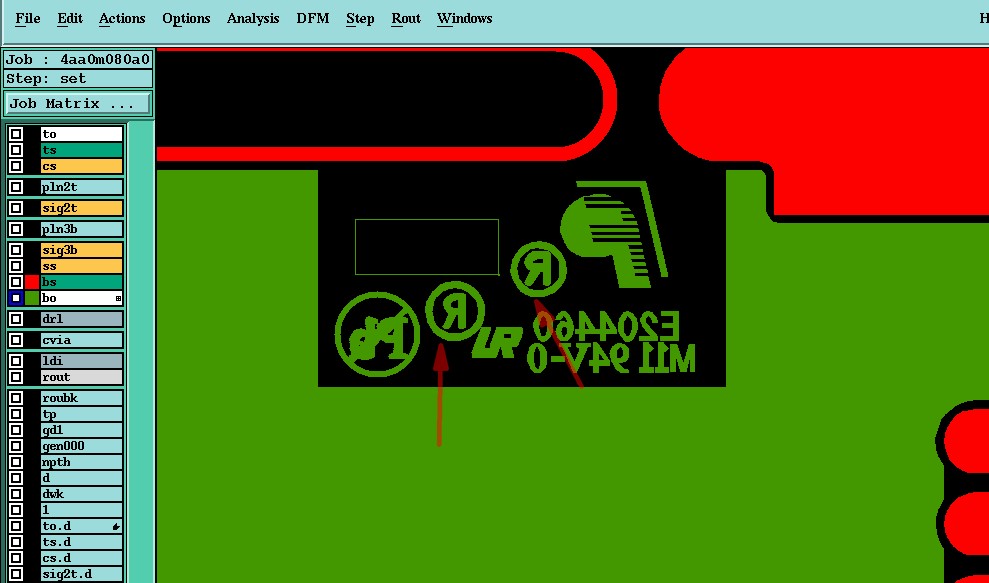Tick the sig3b layer checkbox
This screenshot has width=989, height=583.
[x=16, y=250]
